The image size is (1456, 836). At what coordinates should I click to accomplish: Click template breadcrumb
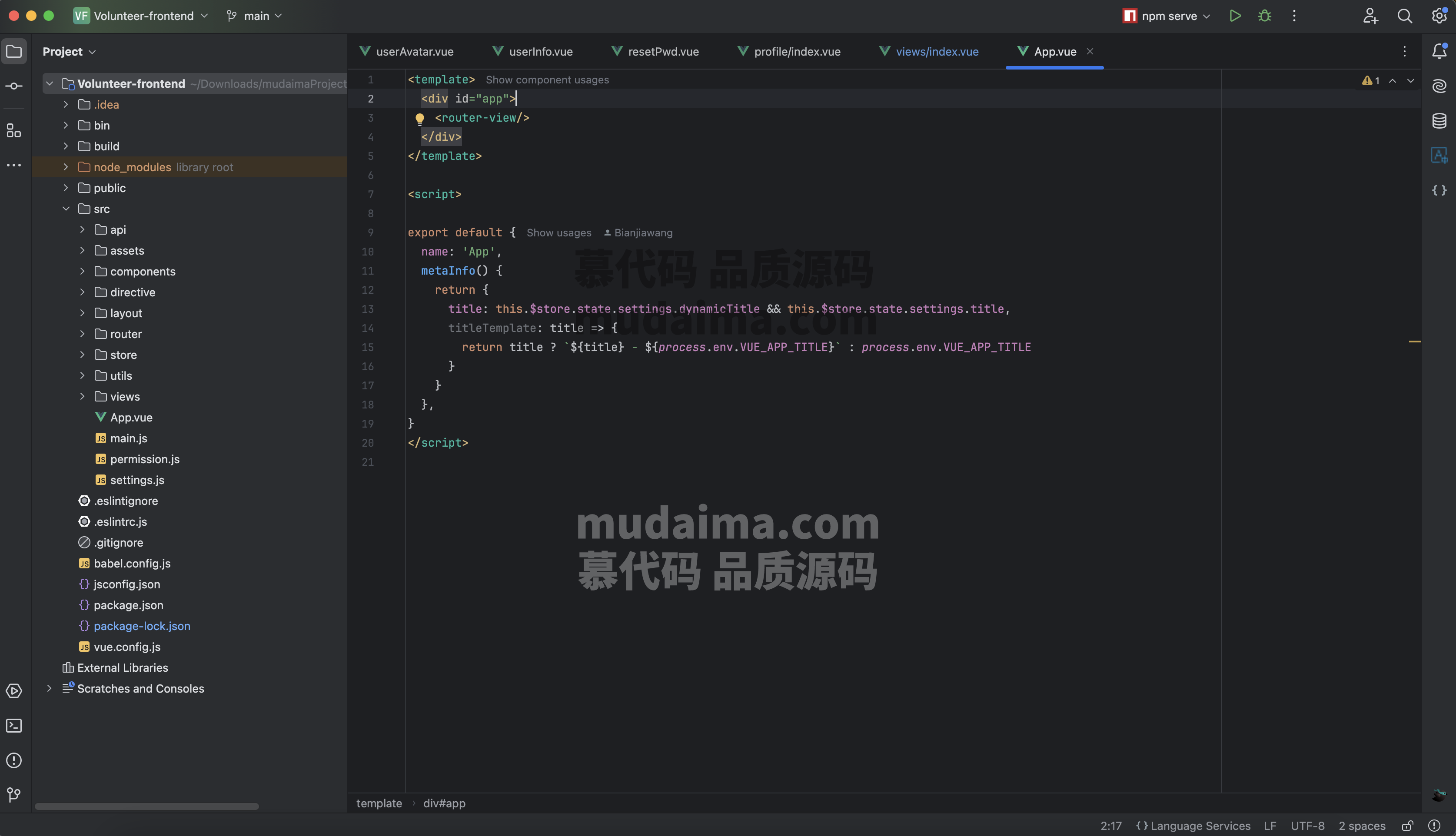[x=379, y=803]
